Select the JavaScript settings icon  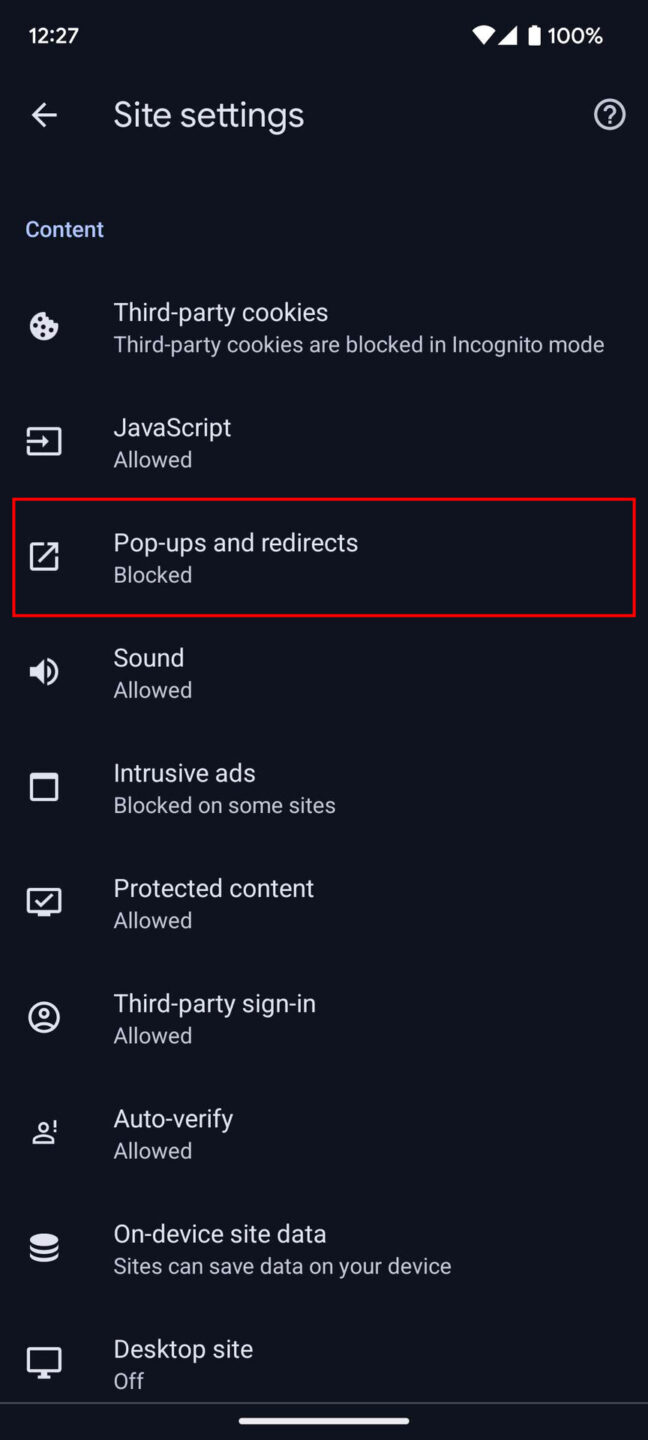tap(44, 441)
